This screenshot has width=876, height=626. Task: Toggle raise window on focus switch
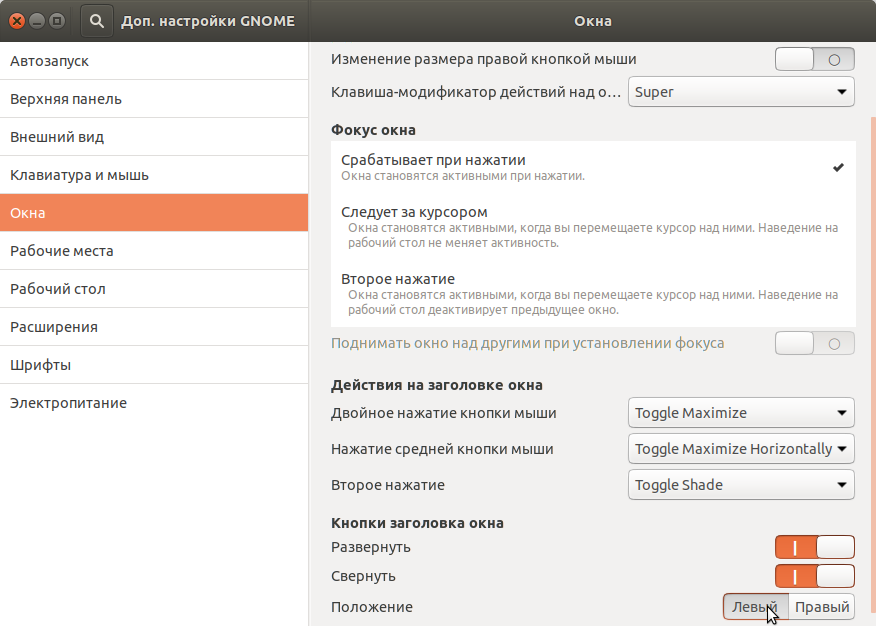pos(815,343)
